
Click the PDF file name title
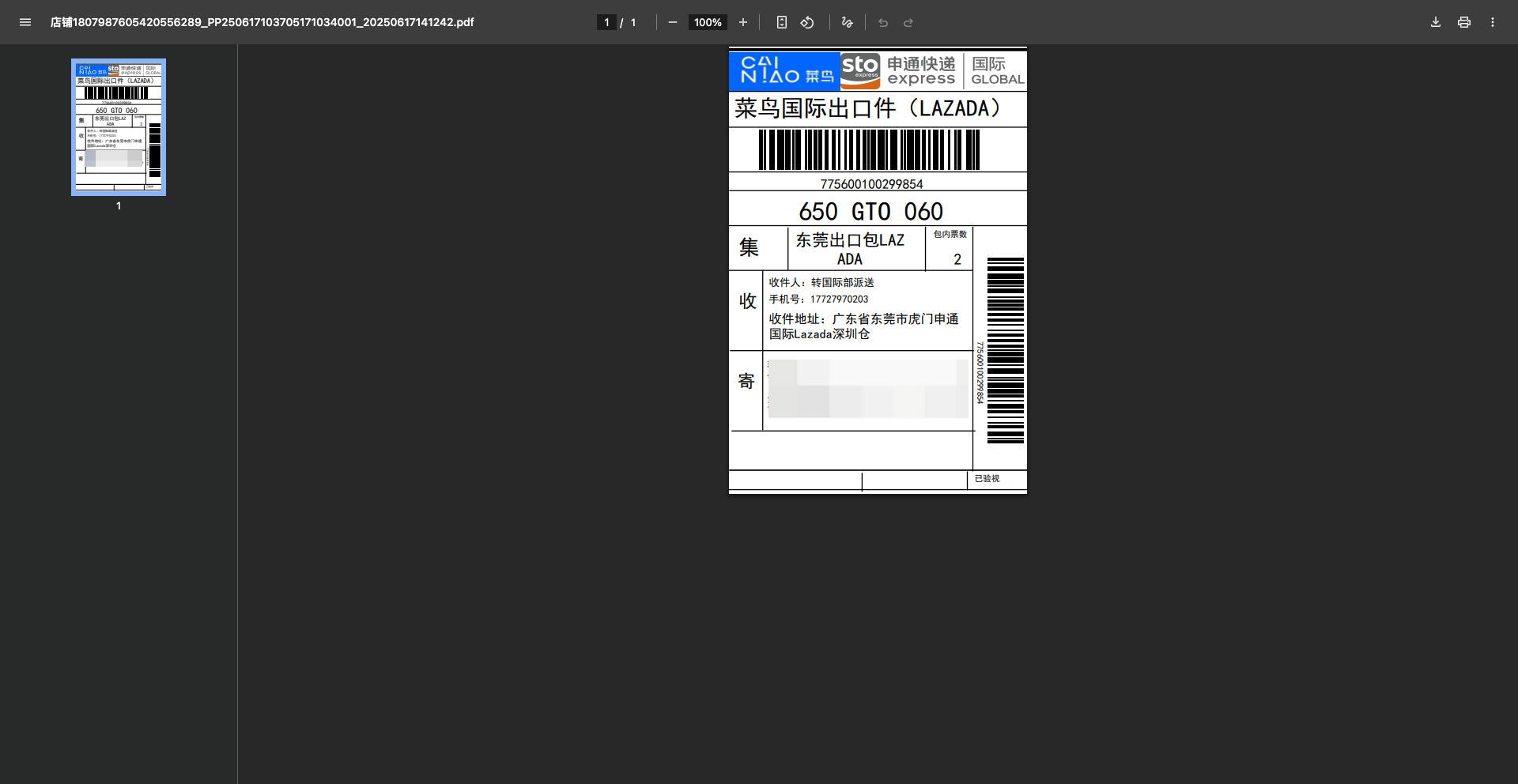[262, 22]
